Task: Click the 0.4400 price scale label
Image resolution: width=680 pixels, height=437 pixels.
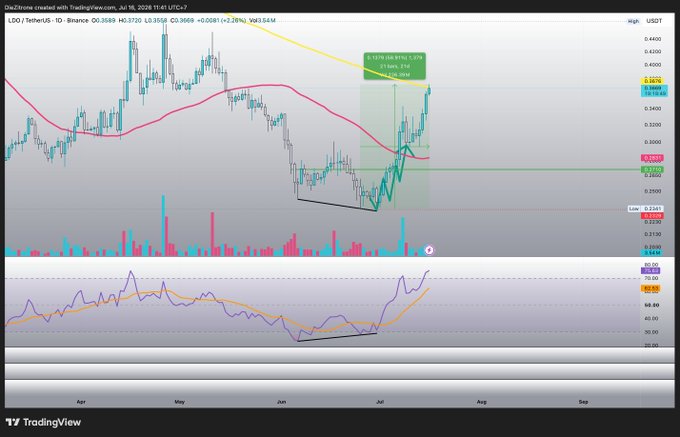Action: coord(653,39)
